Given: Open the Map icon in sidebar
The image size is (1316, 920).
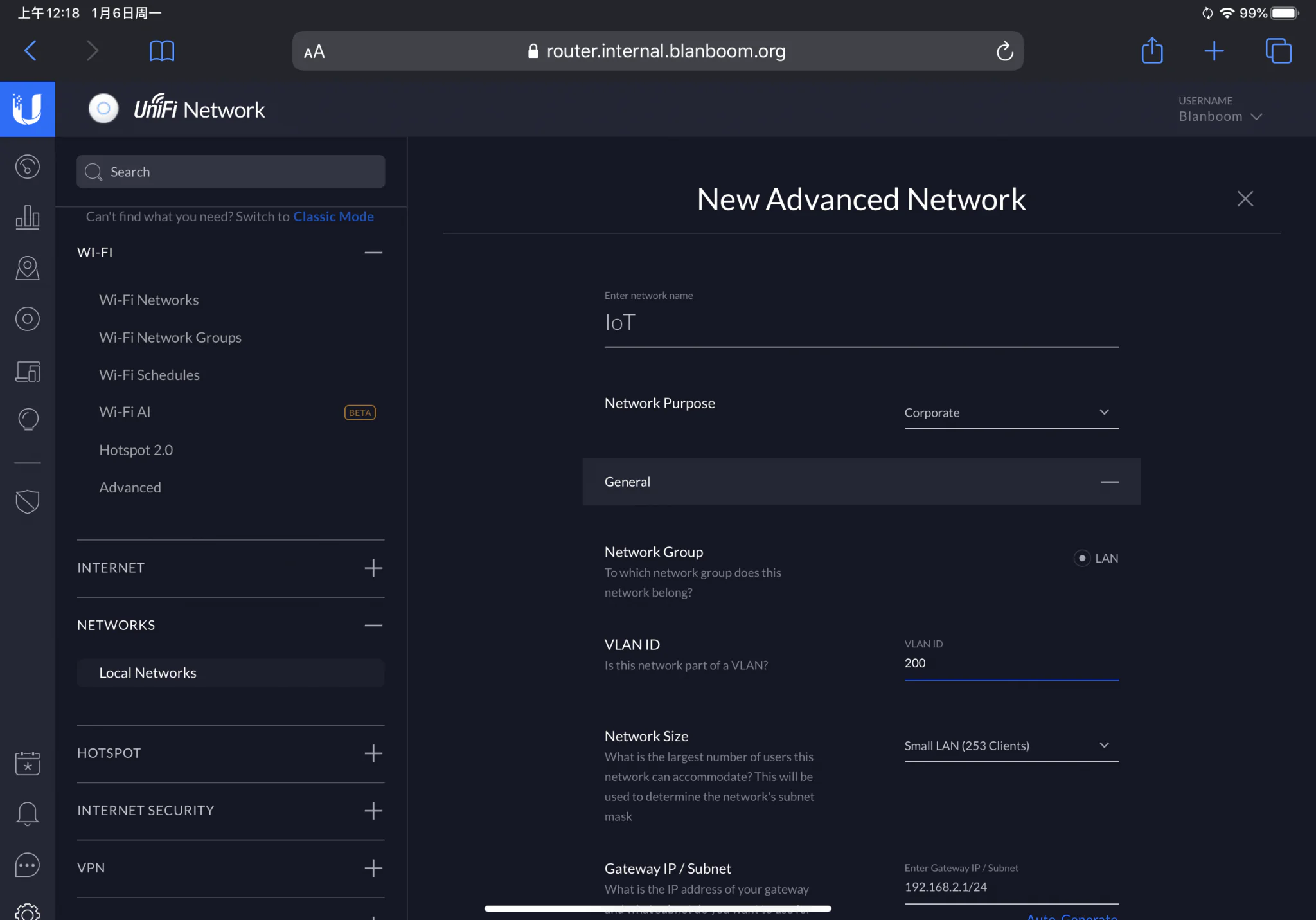Looking at the screenshot, I should [28, 268].
